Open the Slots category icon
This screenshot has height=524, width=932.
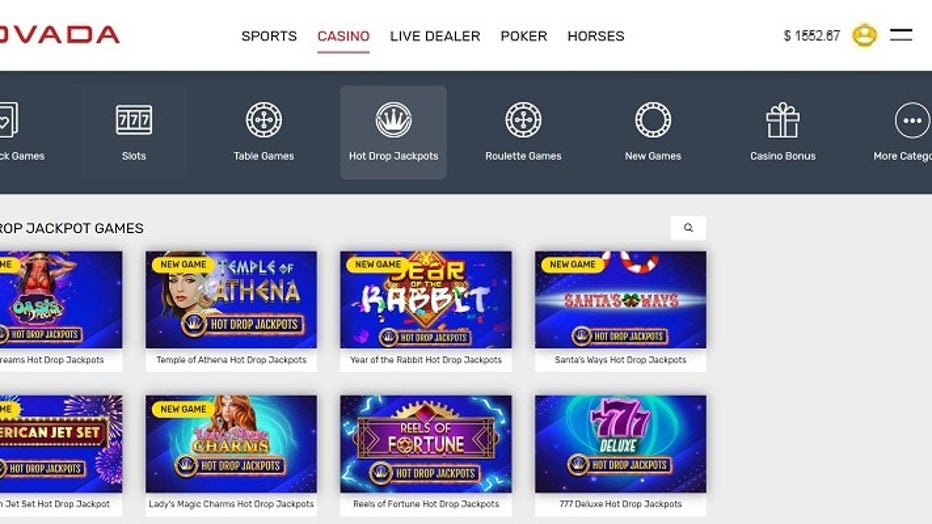pos(134,120)
